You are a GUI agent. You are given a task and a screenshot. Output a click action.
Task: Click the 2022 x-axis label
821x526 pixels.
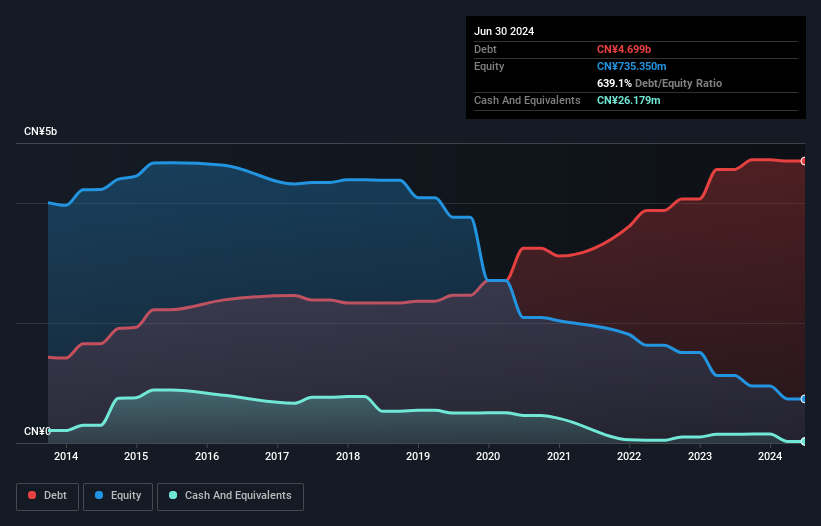629,456
